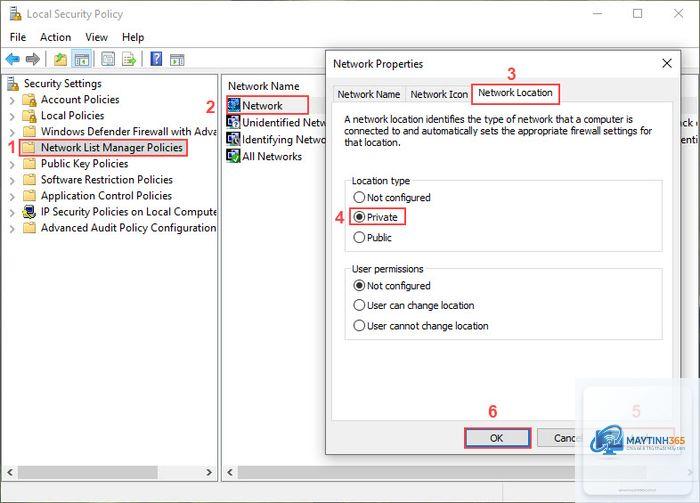
Task: Click the IP Security Policies computer icon
Action: tap(29, 212)
